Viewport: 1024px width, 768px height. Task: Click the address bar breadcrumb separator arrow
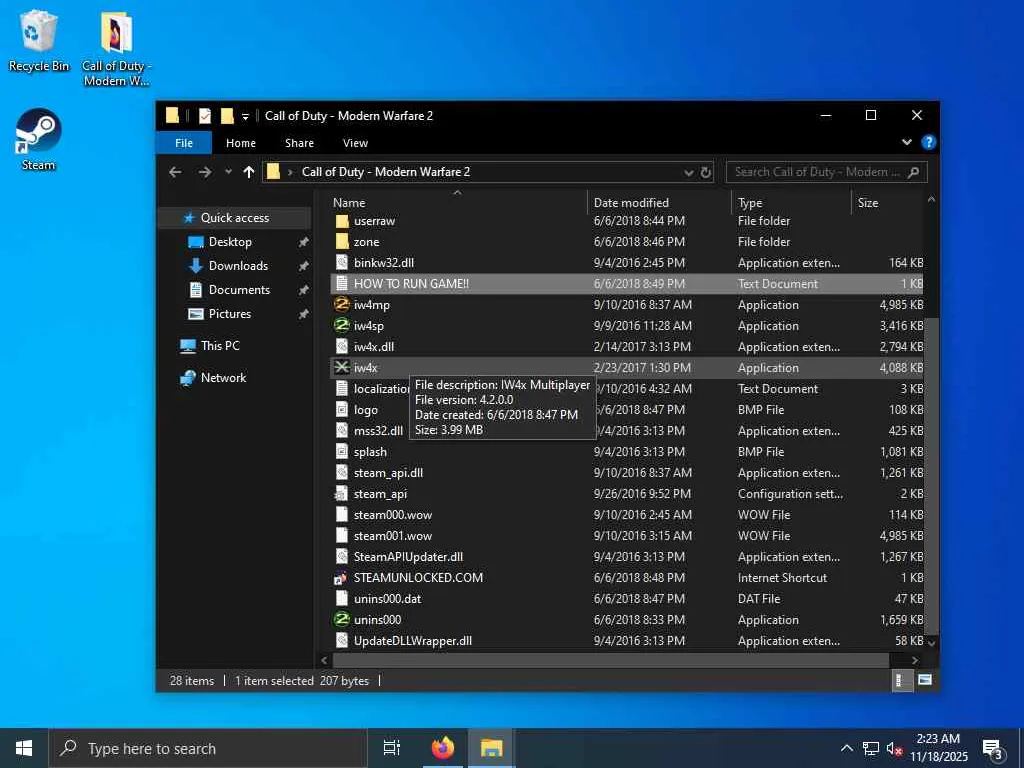point(291,172)
